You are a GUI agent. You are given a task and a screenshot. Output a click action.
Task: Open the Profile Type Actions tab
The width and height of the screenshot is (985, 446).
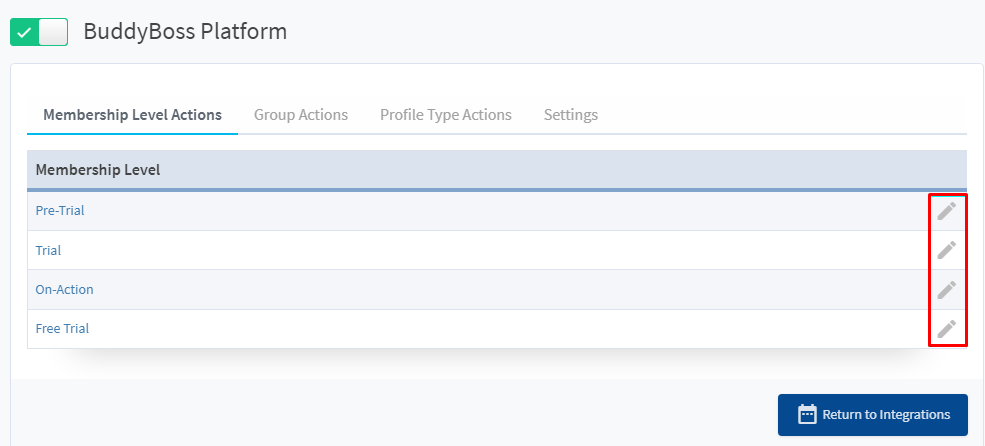[x=446, y=115]
